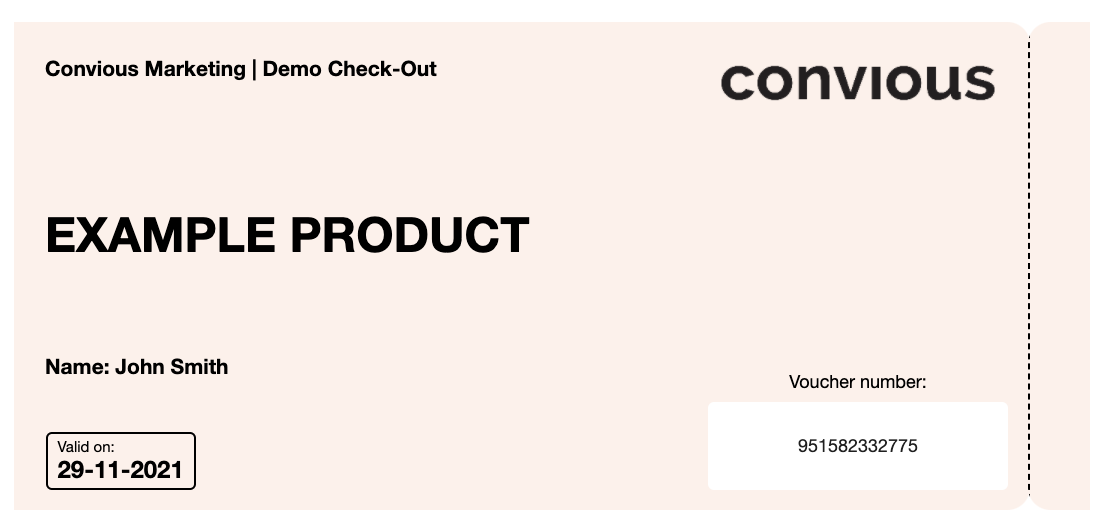This screenshot has height=526, width=1110.
Task: Select the date 29-11-2021
Action: (120, 470)
